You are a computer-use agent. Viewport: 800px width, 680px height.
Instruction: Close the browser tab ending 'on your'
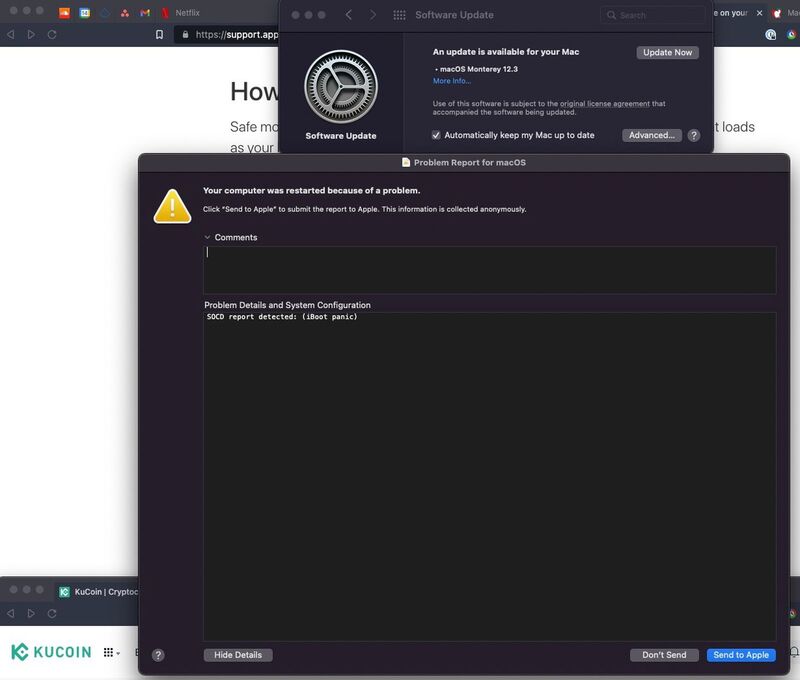[x=759, y=13]
